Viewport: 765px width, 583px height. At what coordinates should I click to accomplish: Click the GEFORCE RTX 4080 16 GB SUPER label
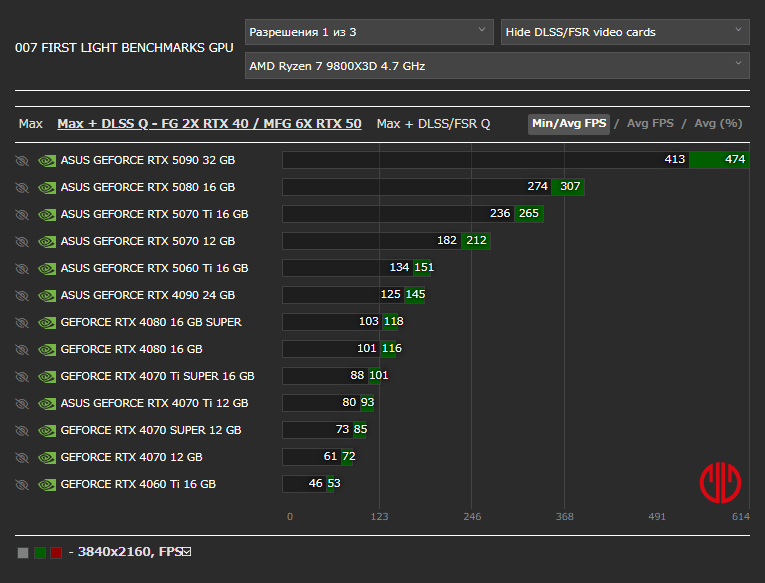pyautogui.click(x=151, y=322)
